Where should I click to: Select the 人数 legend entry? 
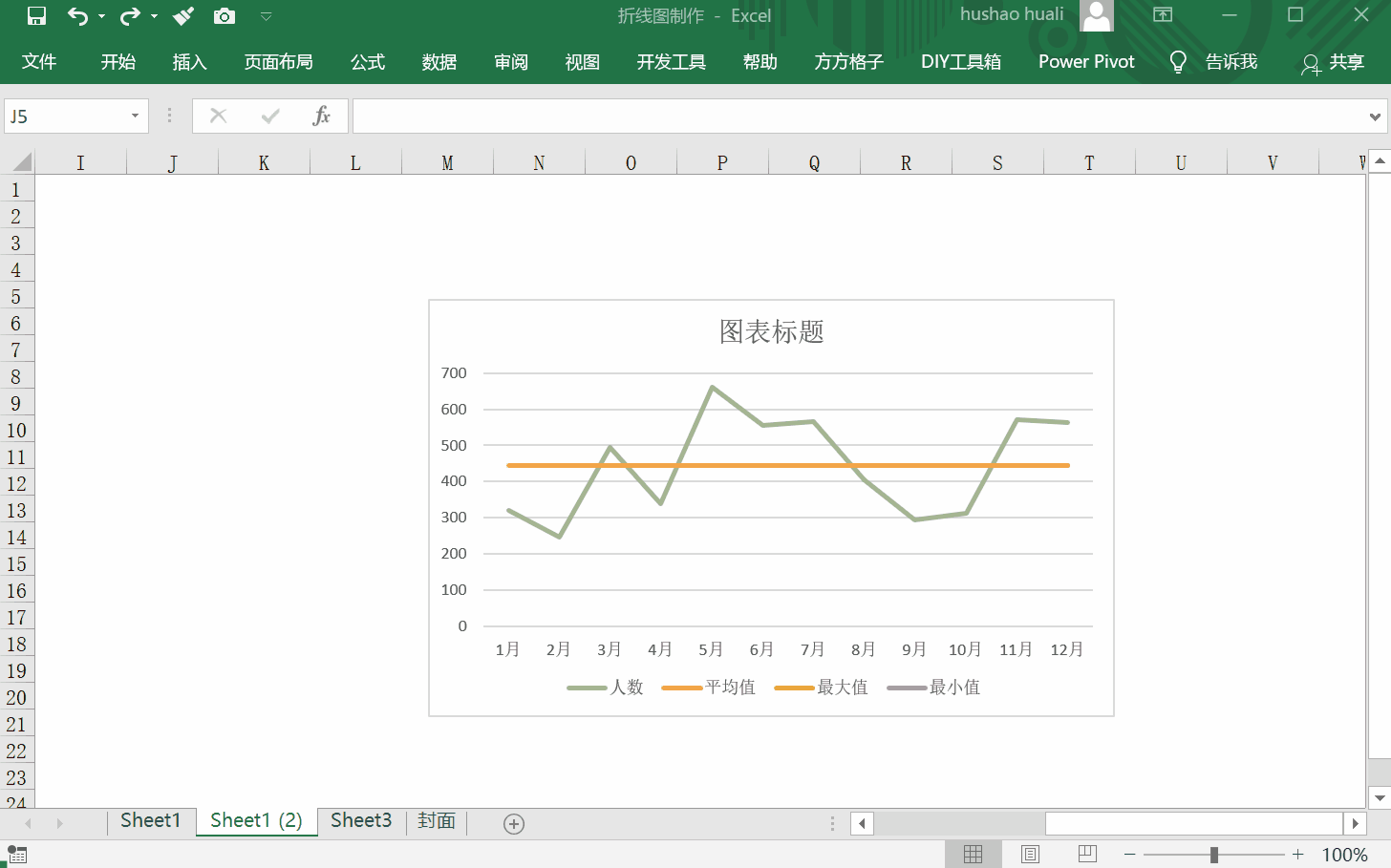(606, 687)
